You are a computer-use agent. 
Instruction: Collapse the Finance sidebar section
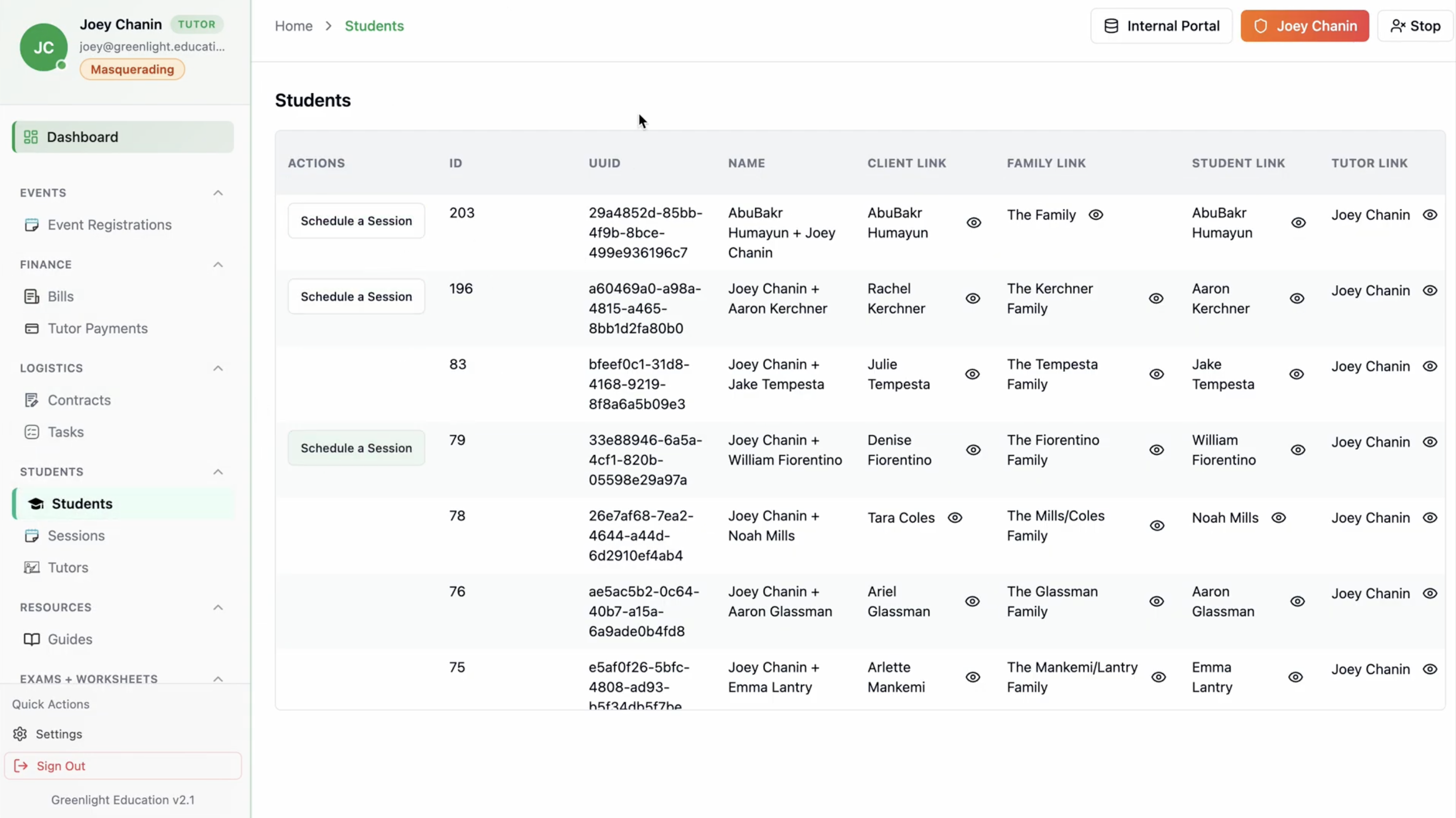coord(218,265)
